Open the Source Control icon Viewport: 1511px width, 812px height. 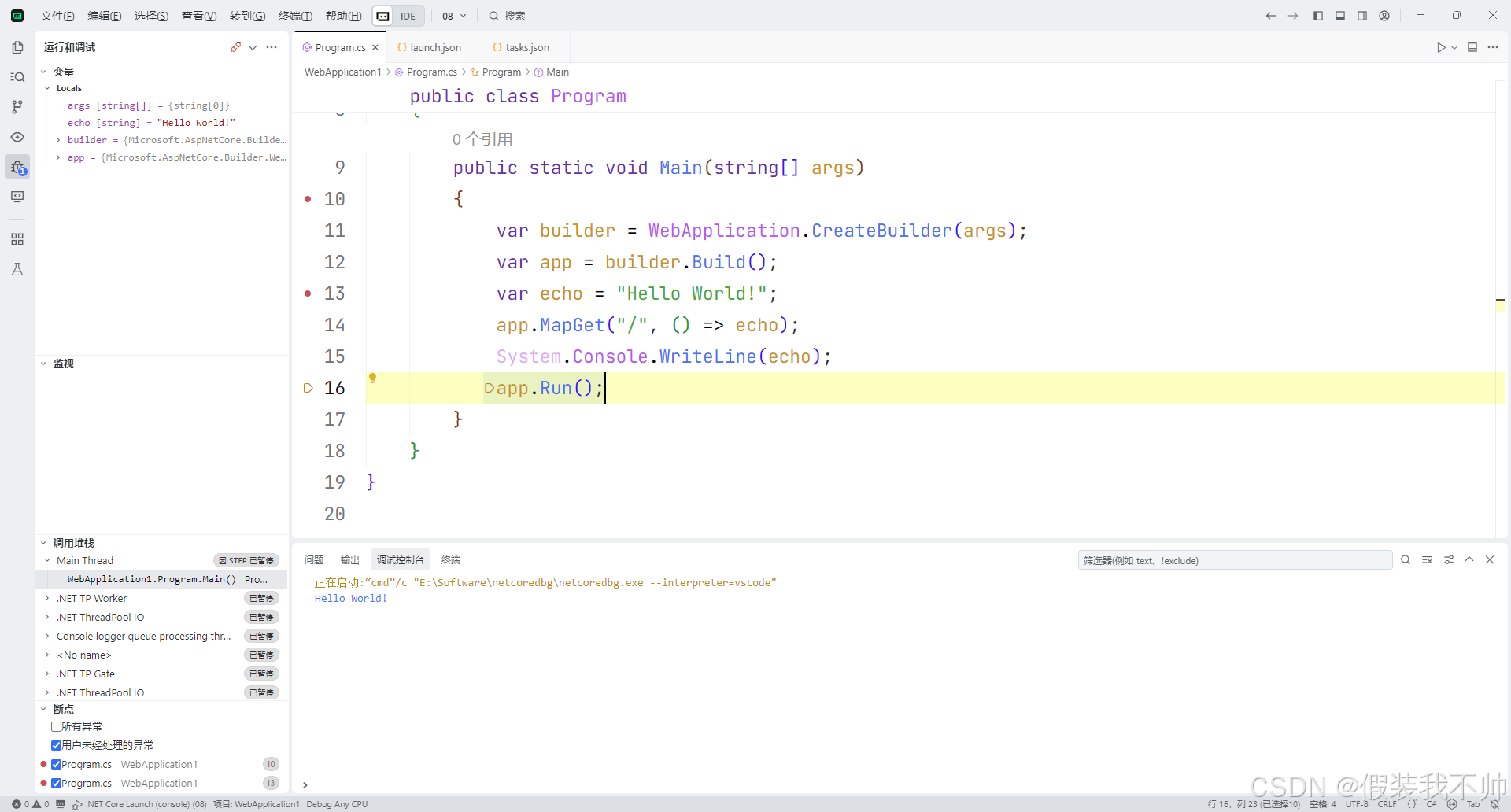[x=17, y=107]
